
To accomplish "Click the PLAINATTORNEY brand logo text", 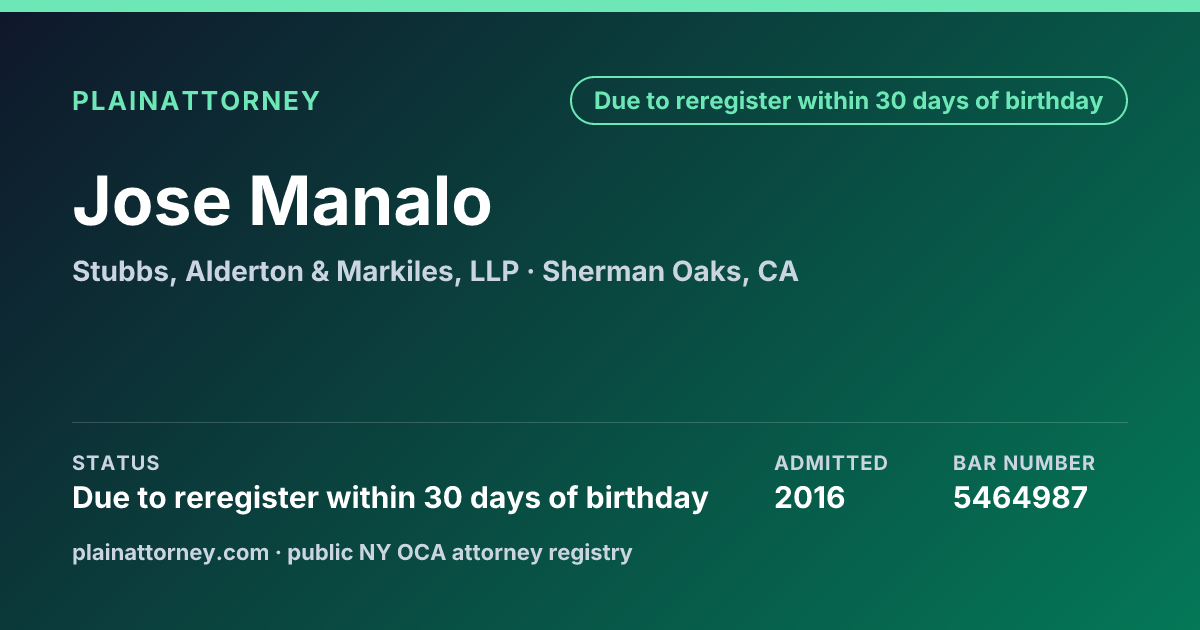I will click(196, 101).
